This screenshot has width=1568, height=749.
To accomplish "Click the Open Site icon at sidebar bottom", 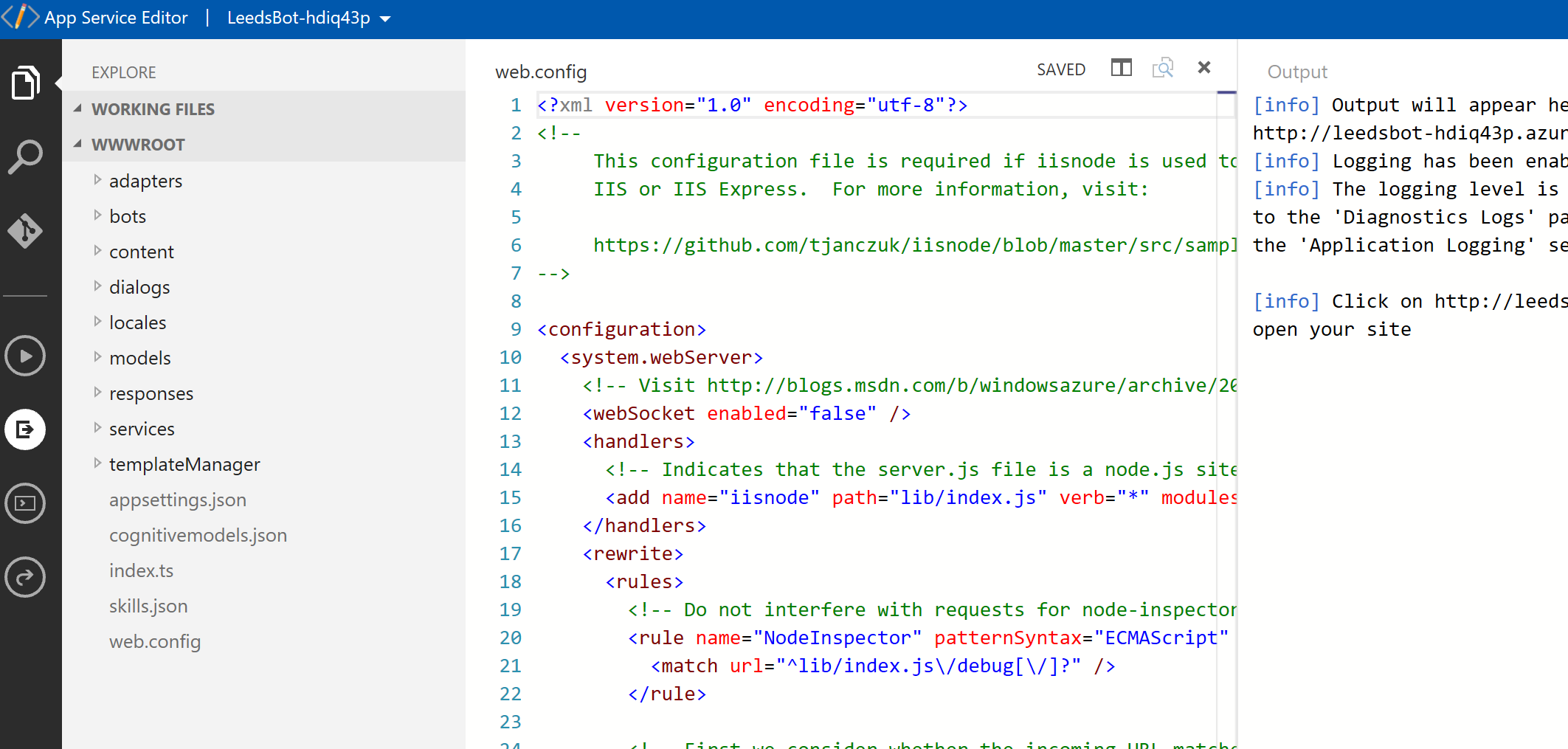I will (25, 577).
